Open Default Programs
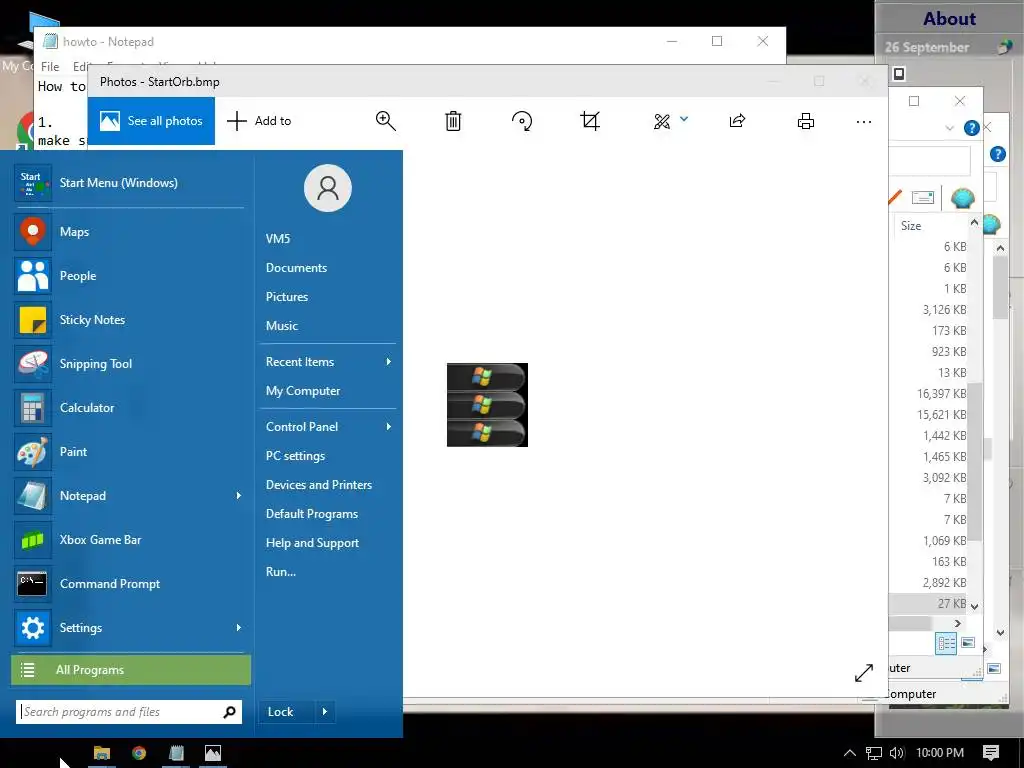 [312, 514]
